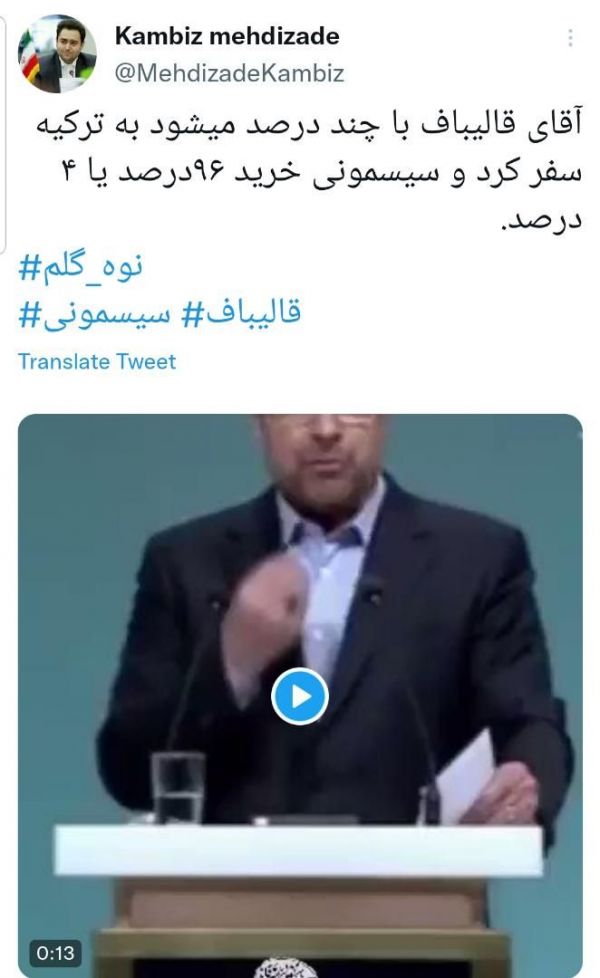Click the water glass in the video
Image resolution: width=600 pixels, height=978 pixels.
point(178,787)
